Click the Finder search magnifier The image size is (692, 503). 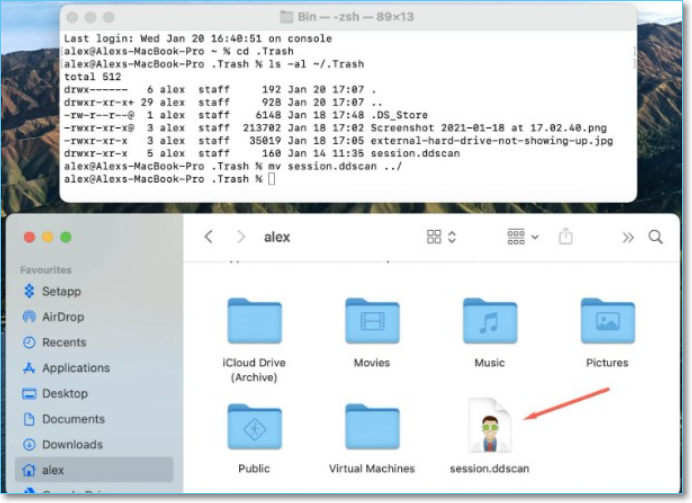pos(656,237)
